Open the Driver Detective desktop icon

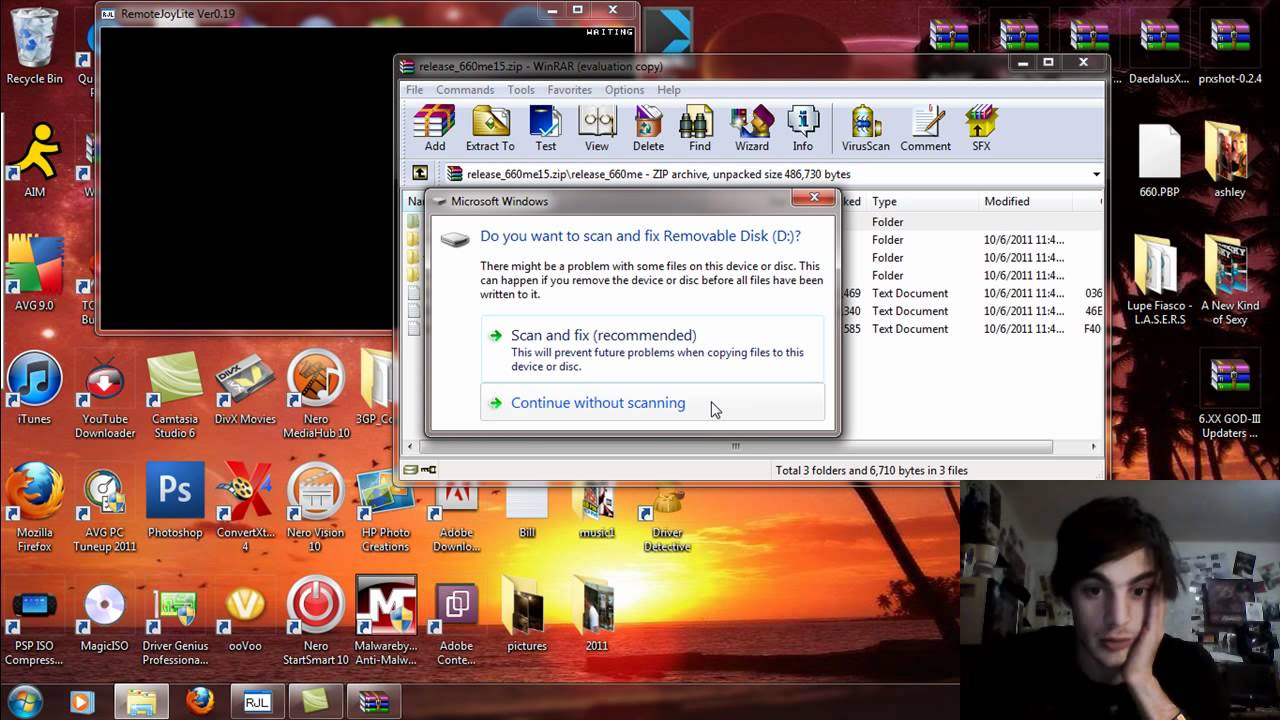(x=667, y=518)
